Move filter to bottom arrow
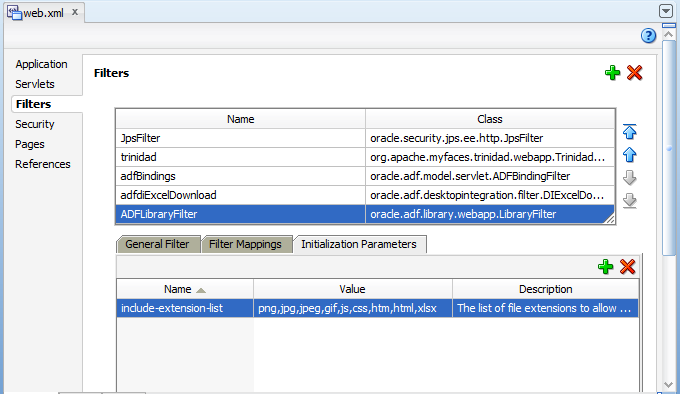Viewport: 680px width, 394px height. [630, 201]
